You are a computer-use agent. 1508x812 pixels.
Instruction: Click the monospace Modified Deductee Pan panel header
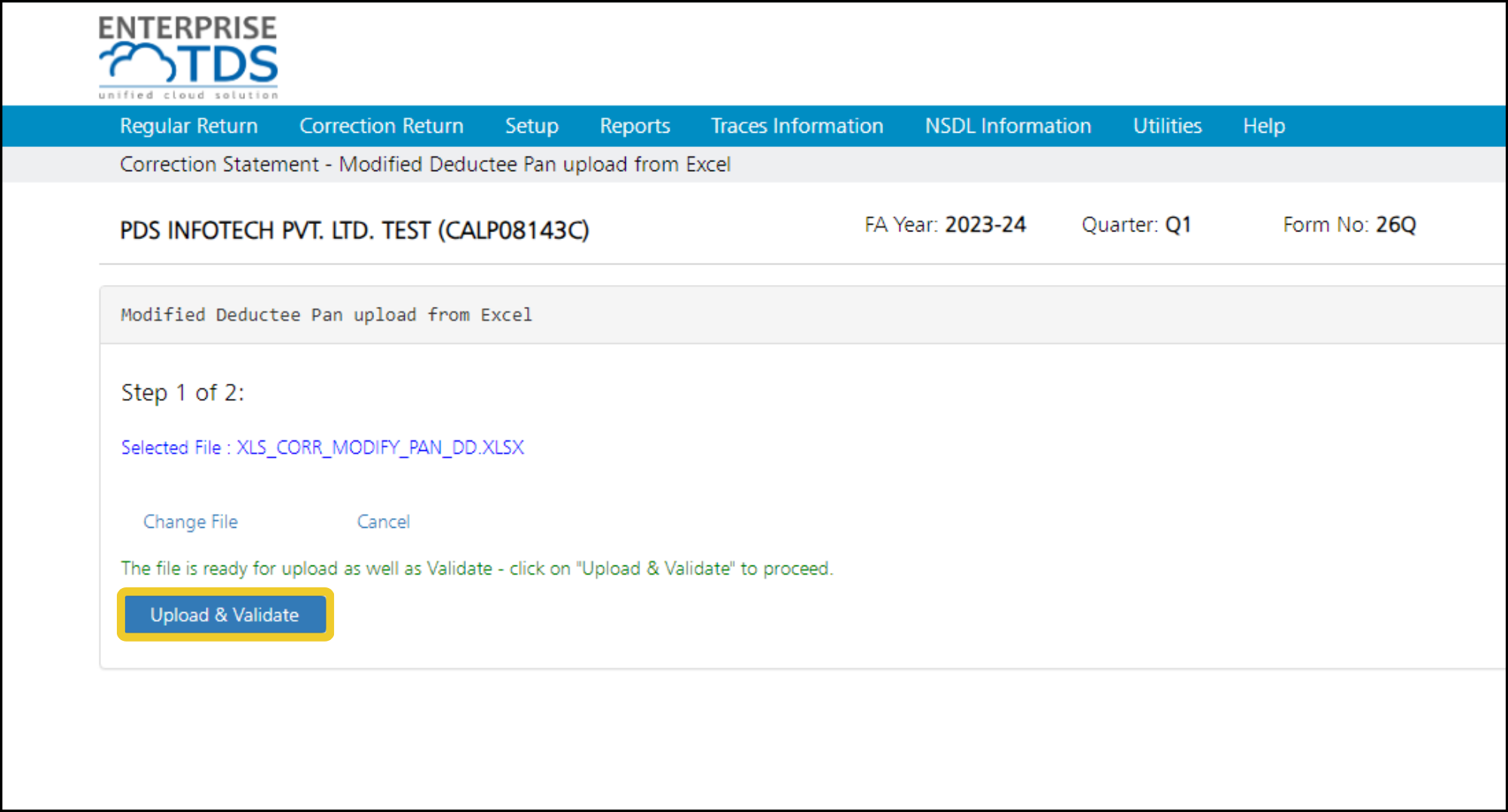326,315
